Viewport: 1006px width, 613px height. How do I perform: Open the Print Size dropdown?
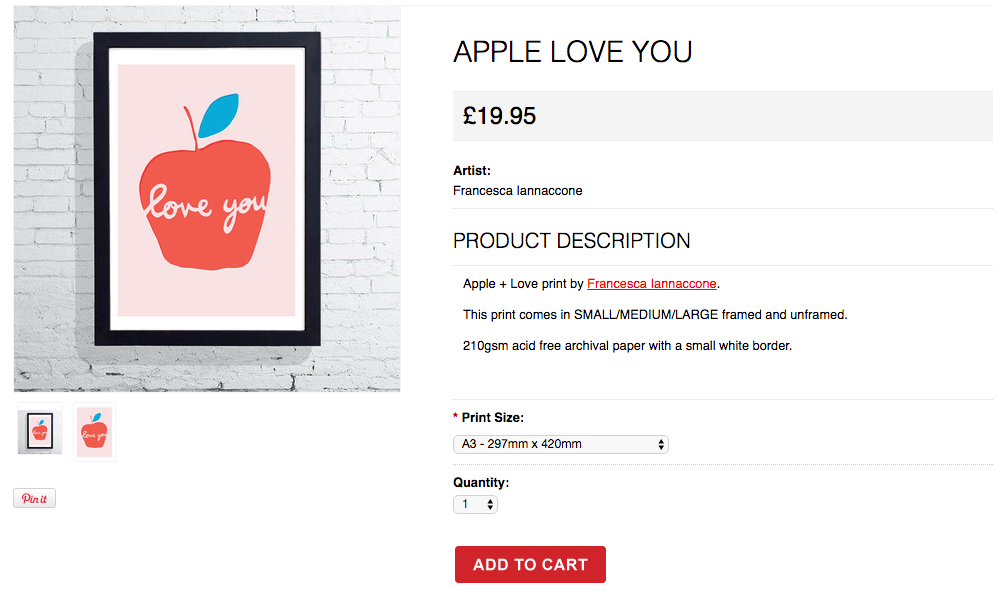tap(561, 444)
